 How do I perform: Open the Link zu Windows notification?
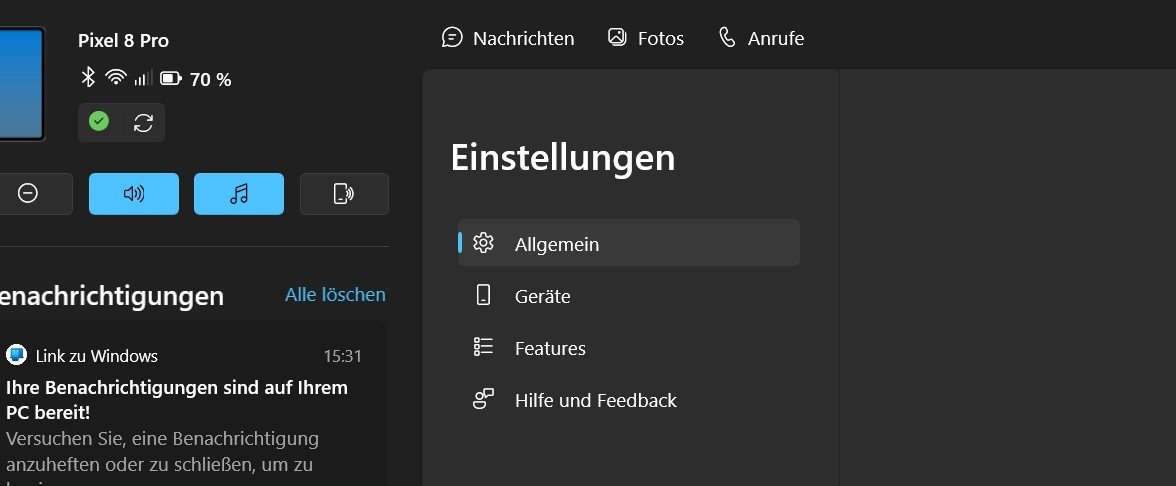(x=194, y=405)
